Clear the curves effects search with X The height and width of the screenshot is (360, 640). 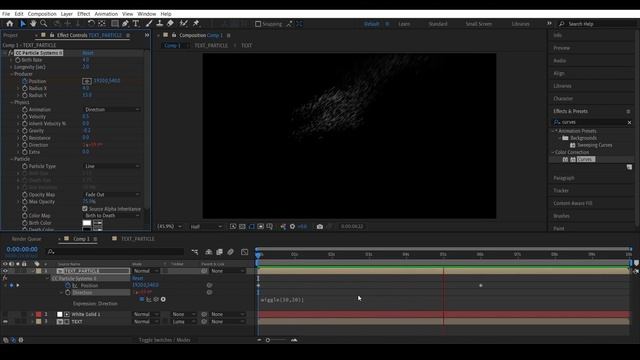pos(629,122)
